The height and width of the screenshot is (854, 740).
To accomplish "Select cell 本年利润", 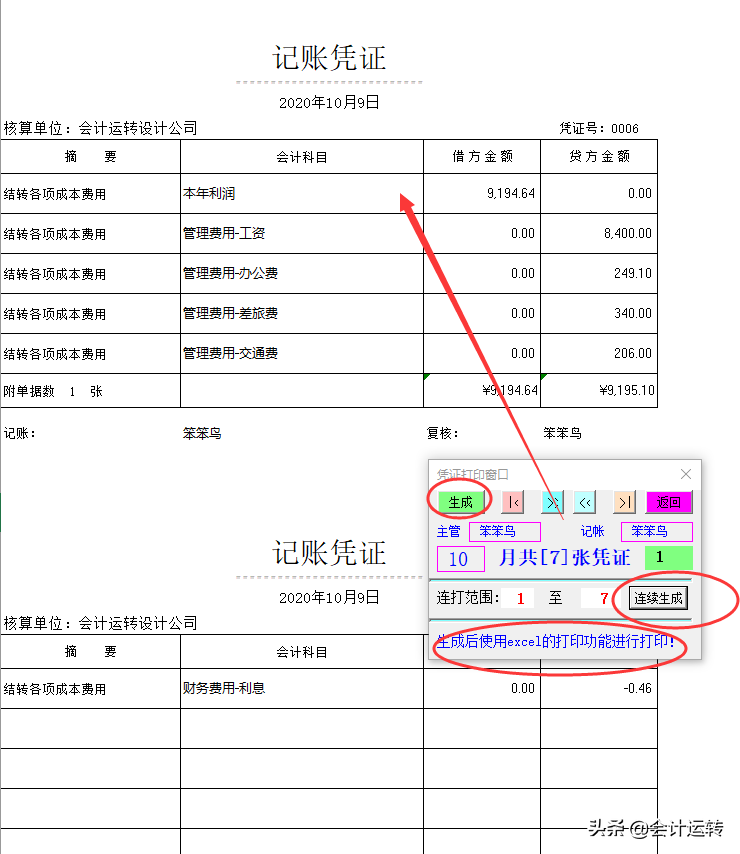I will 302,194.
